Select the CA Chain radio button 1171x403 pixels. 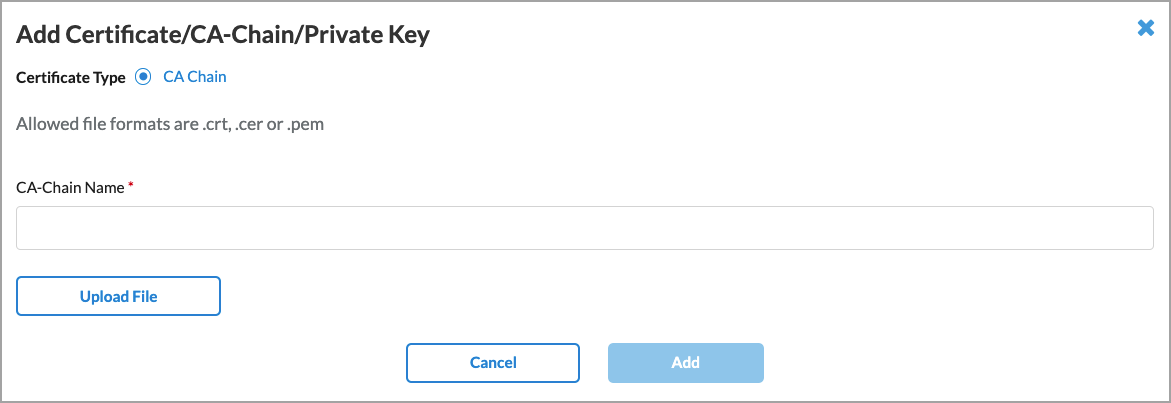coord(142,77)
